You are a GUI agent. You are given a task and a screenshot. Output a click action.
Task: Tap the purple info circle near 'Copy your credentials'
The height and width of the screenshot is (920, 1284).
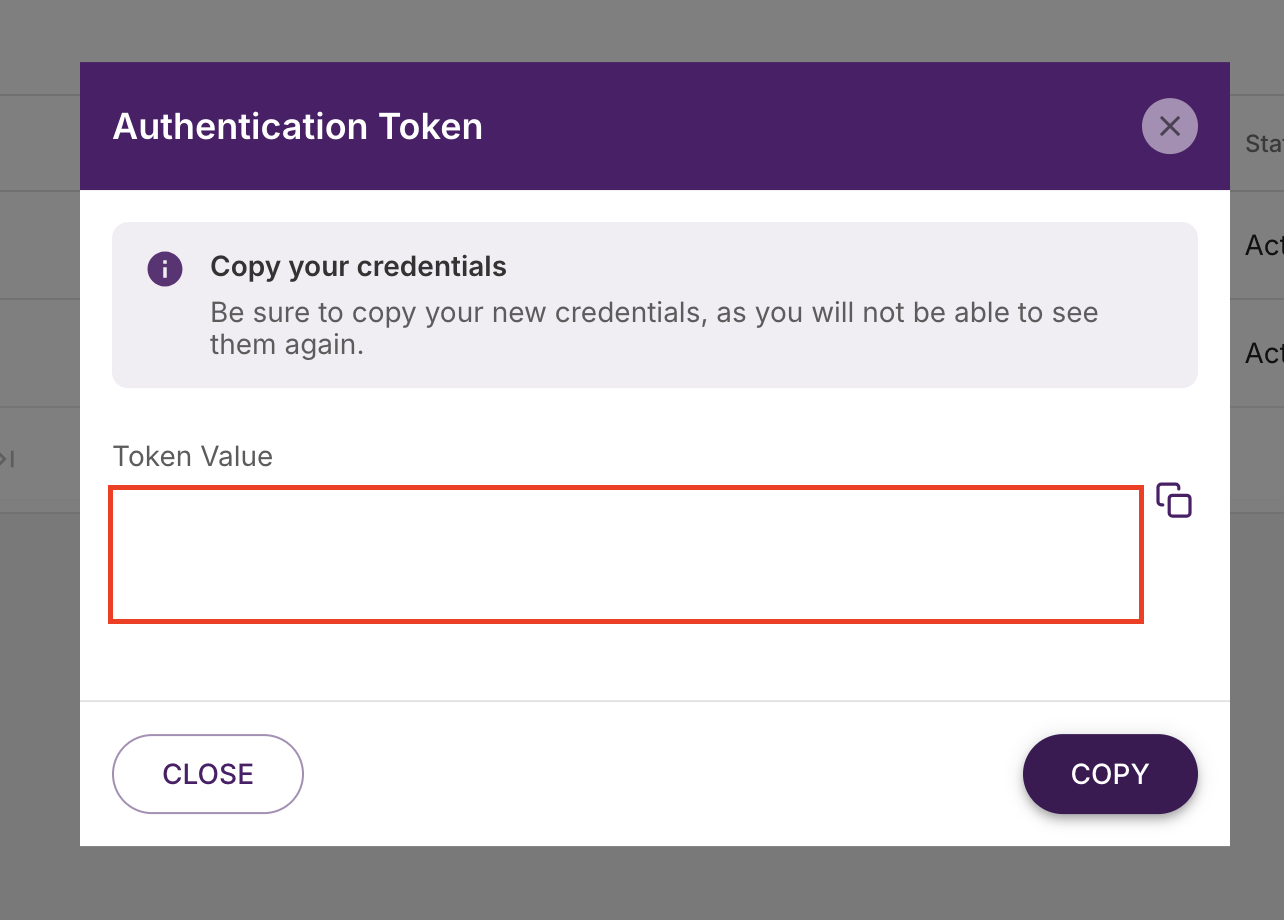165,268
